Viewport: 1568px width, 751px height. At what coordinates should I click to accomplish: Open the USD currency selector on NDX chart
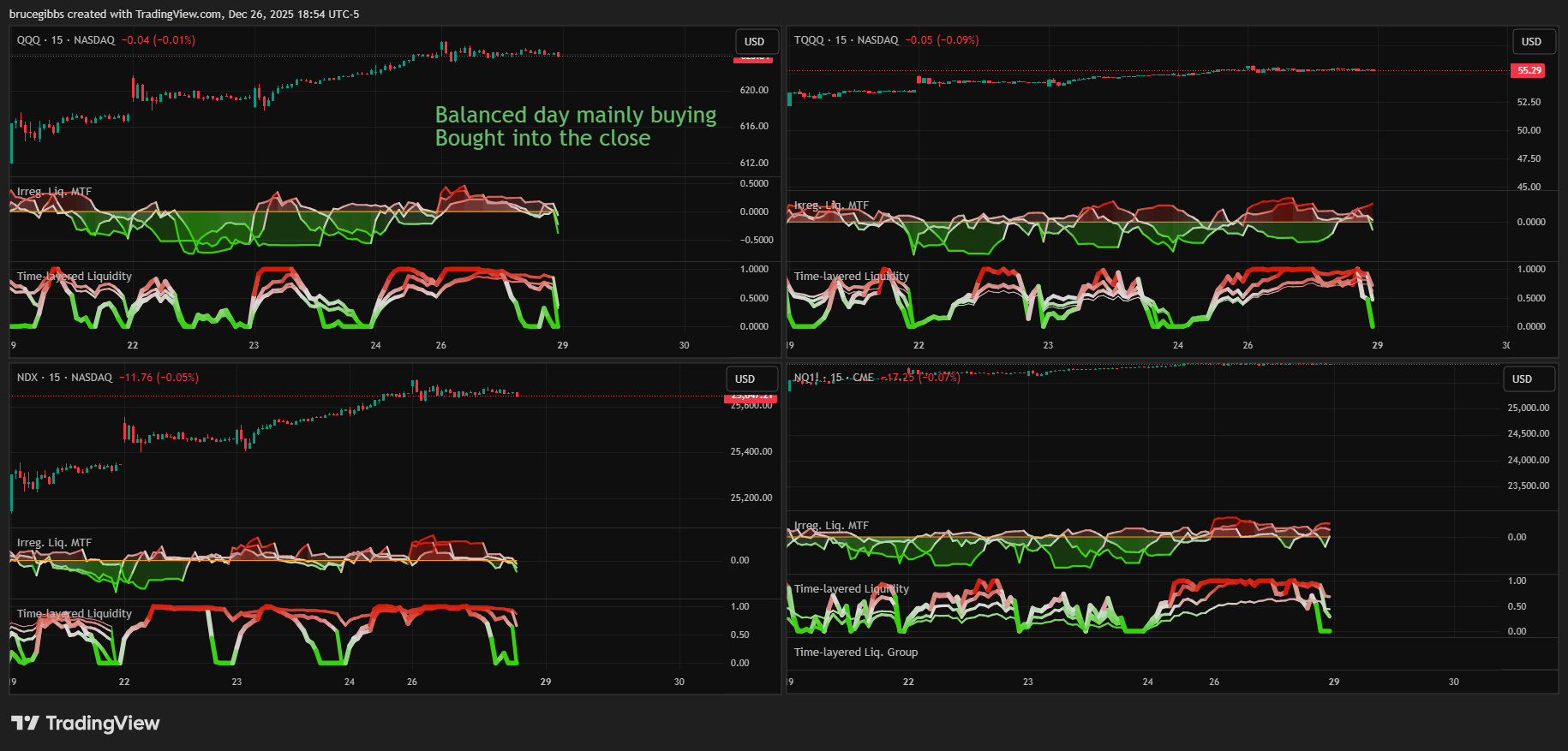[745, 379]
